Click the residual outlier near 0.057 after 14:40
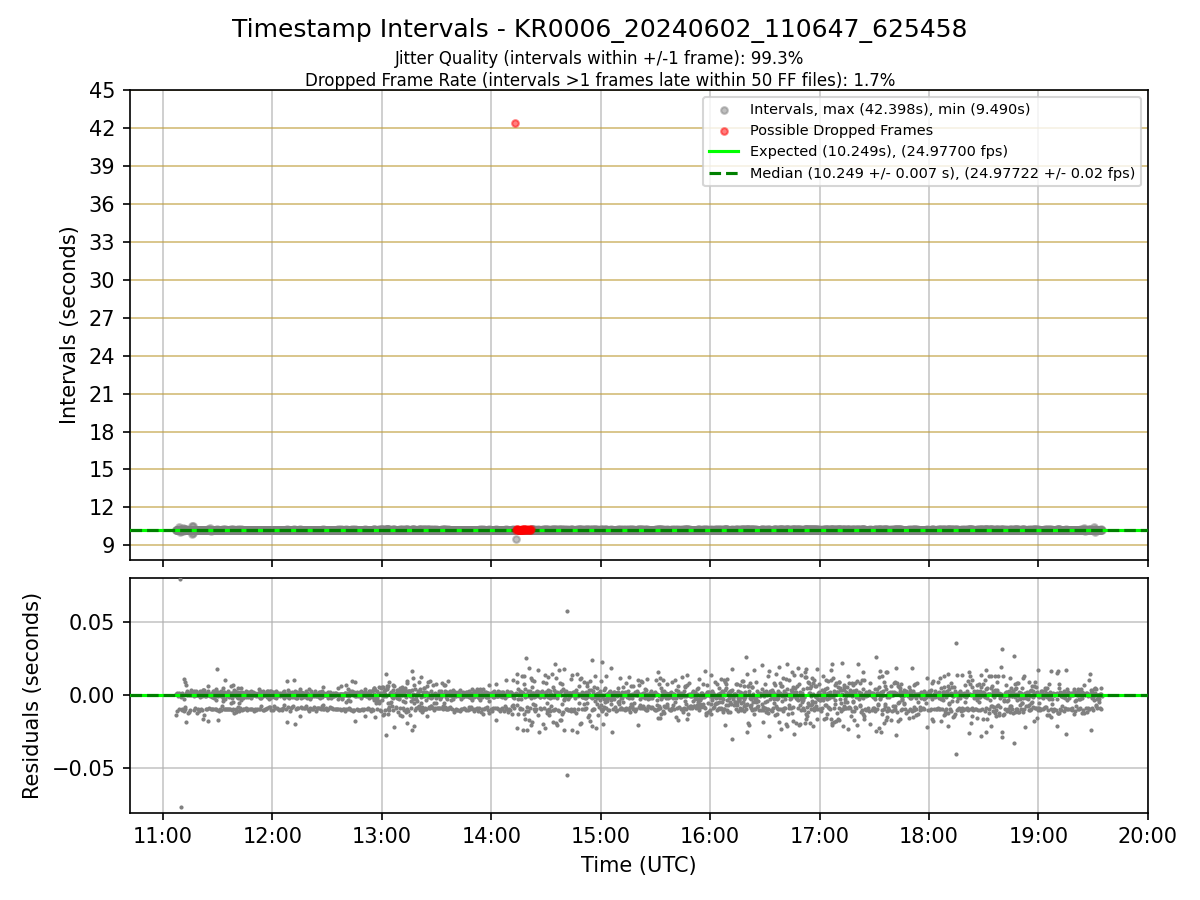The image size is (1200, 900). pos(567,611)
